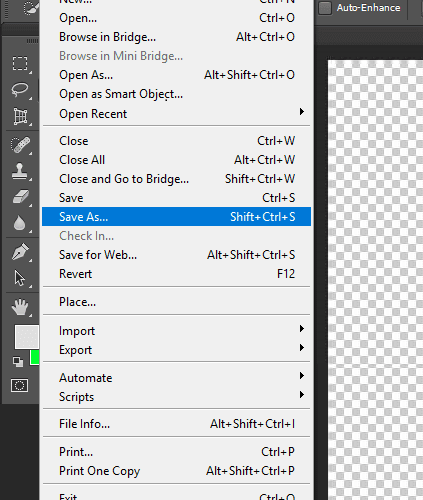The image size is (423, 500).
Task: Open the foreground color swatch
Action: 27,337
